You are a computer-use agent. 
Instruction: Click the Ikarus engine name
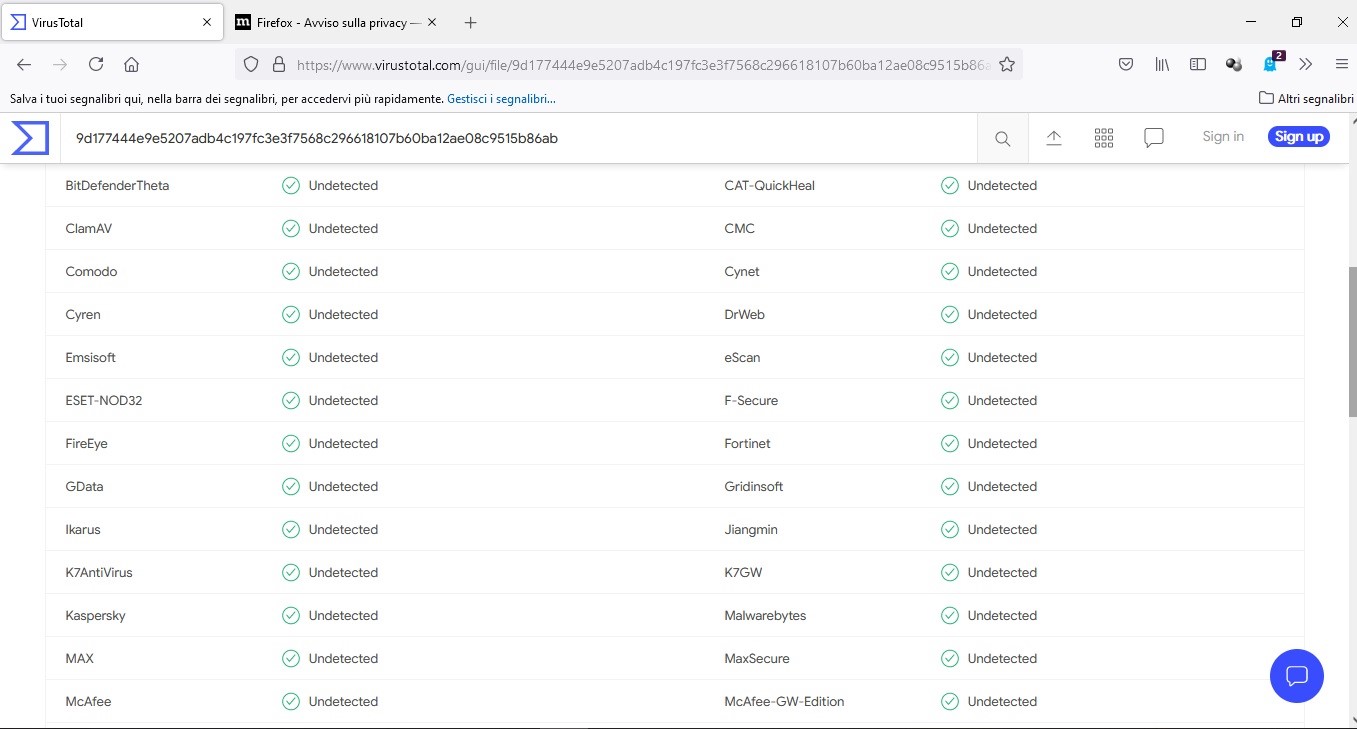click(x=83, y=530)
